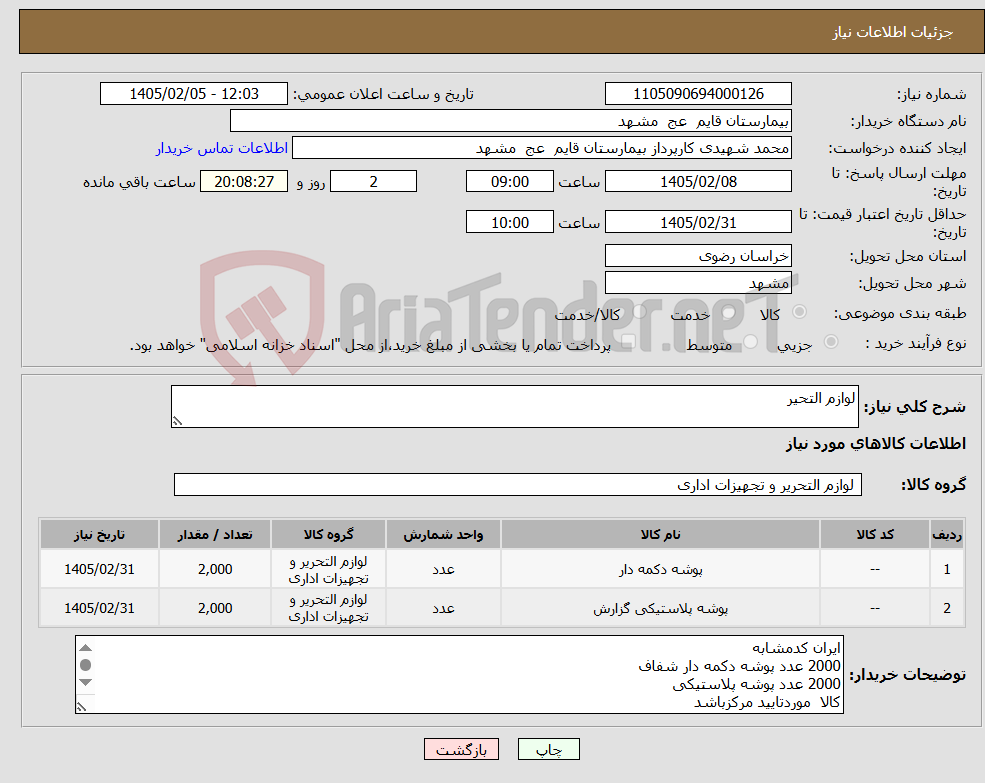
Task: Click quantity 2,000 in row 2
Action: (x=215, y=608)
